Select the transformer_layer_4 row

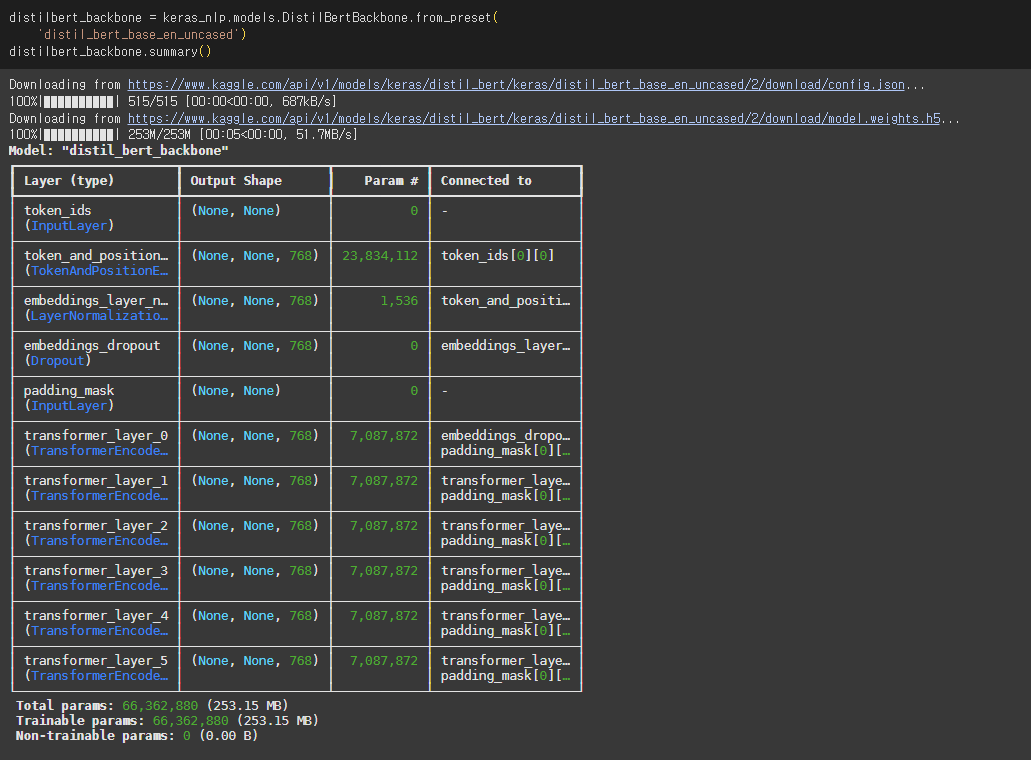pos(297,624)
